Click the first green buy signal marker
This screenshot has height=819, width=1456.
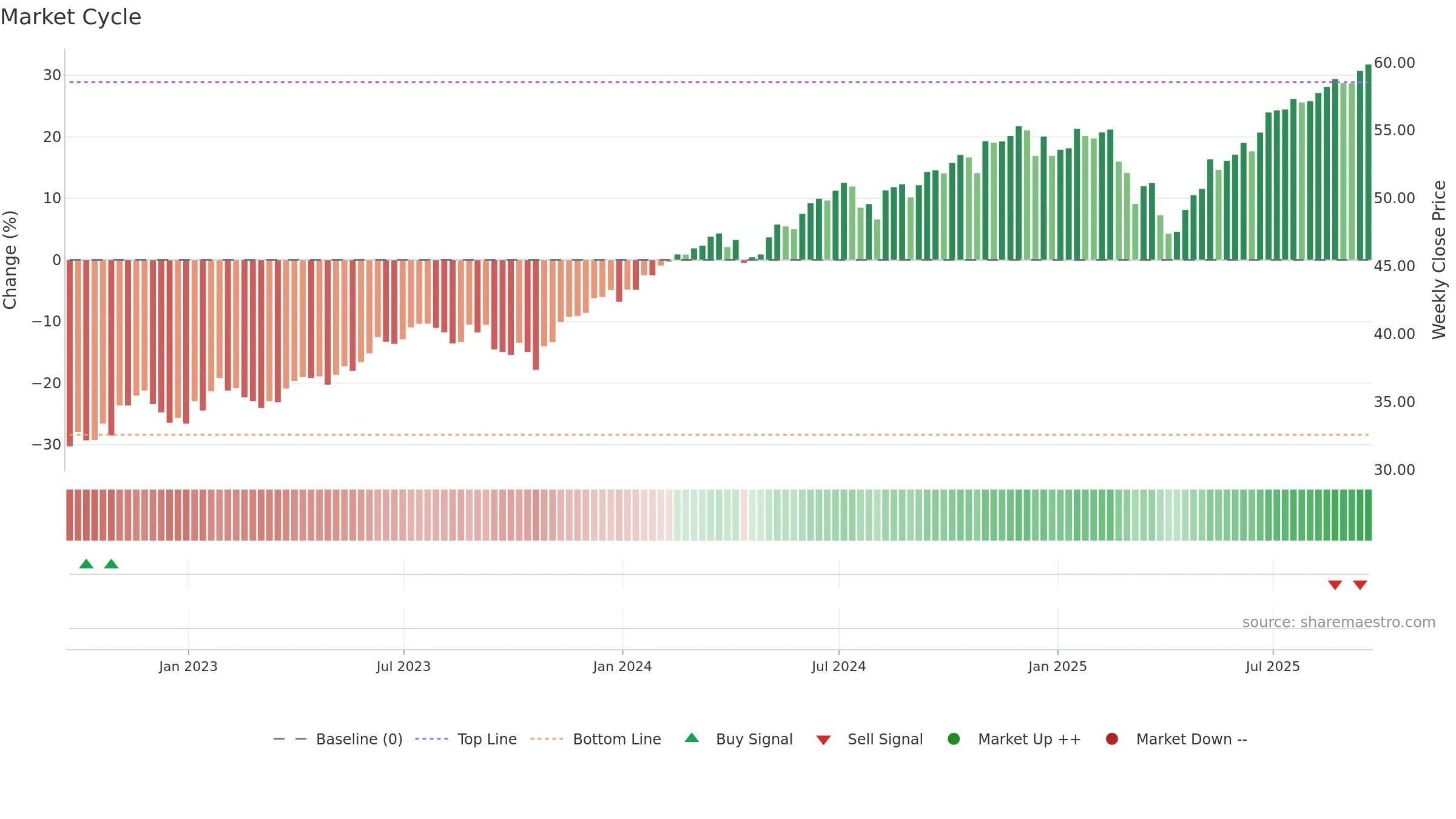tap(86, 564)
